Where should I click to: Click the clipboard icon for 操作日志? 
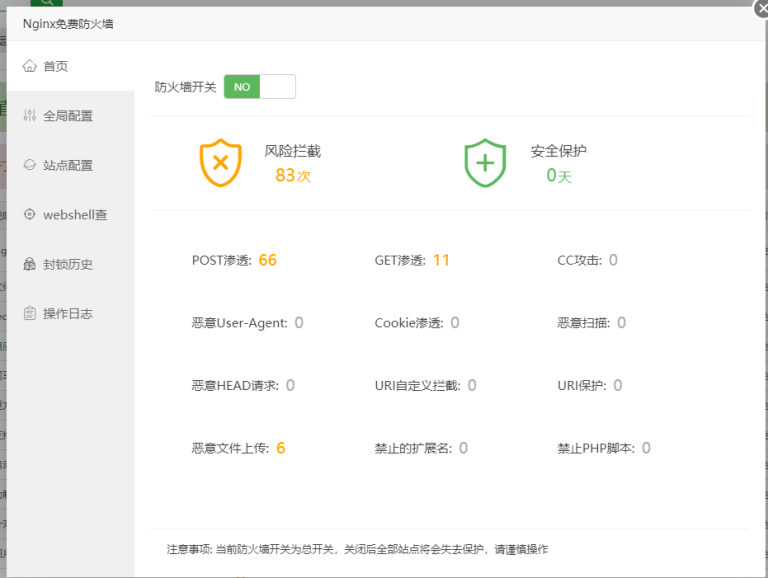(29, 314)
